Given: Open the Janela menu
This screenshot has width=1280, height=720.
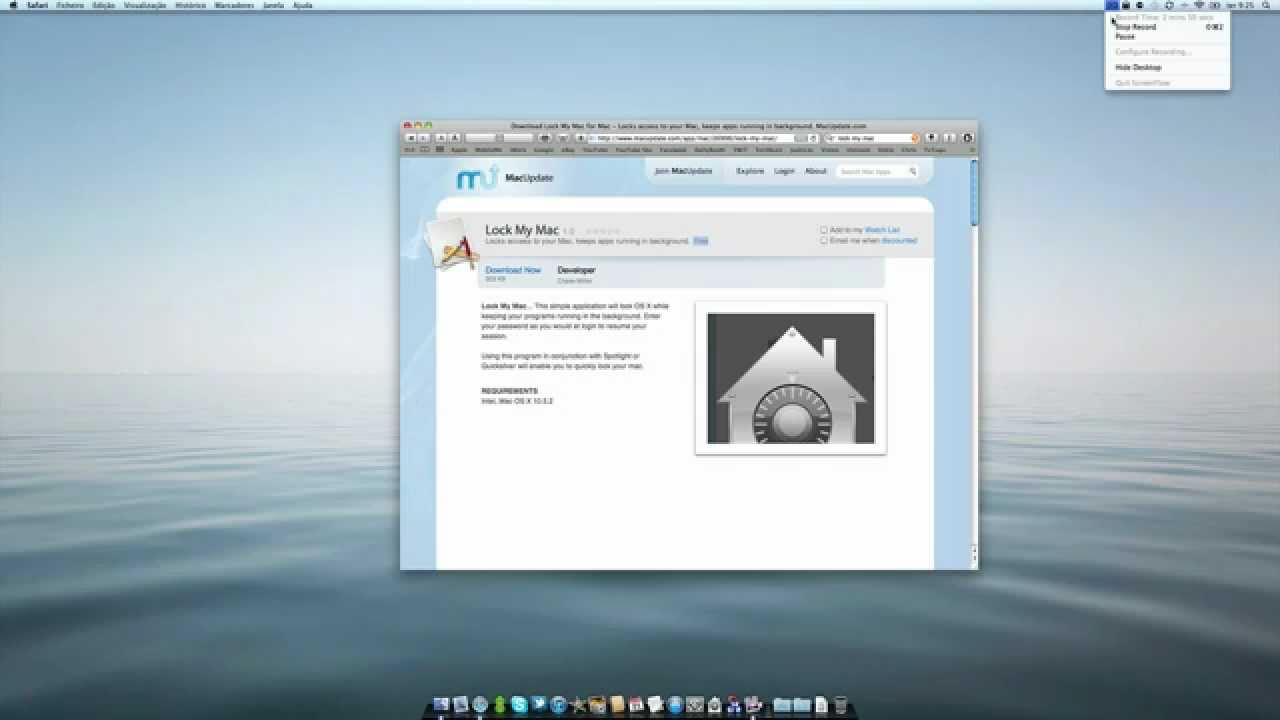Looking at the screenshot, I should pyautogui.click(x=273, y=5).
